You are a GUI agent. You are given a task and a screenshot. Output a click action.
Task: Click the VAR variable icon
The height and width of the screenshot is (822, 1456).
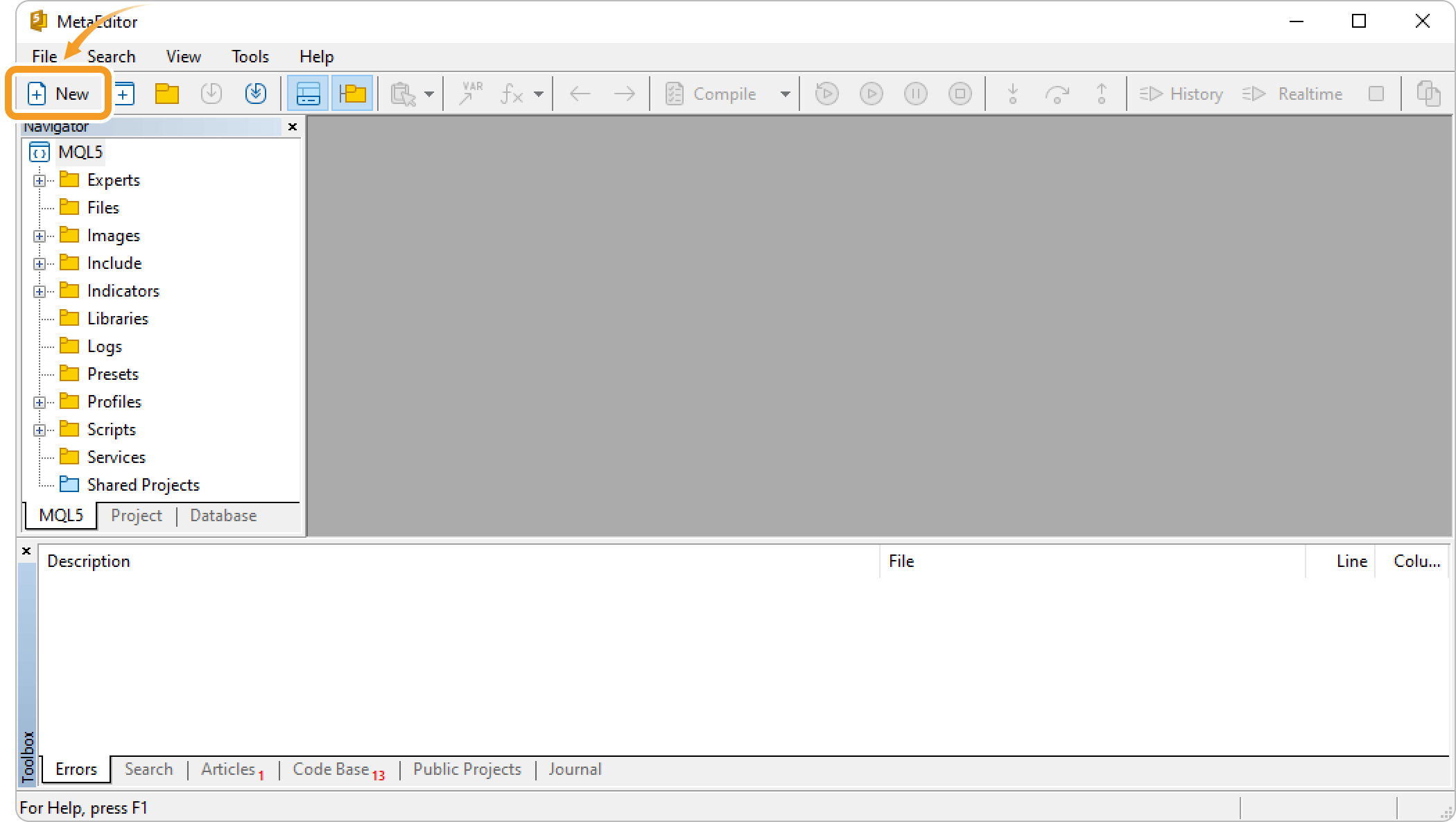coord(471,94)
